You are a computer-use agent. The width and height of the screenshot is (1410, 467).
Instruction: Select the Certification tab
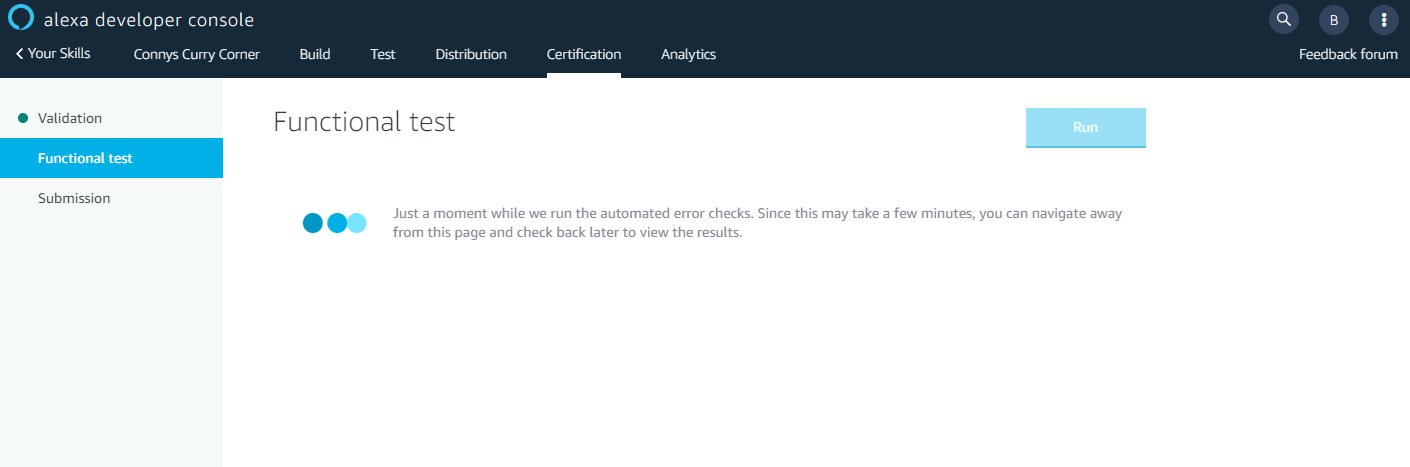[x=584, y=55]
